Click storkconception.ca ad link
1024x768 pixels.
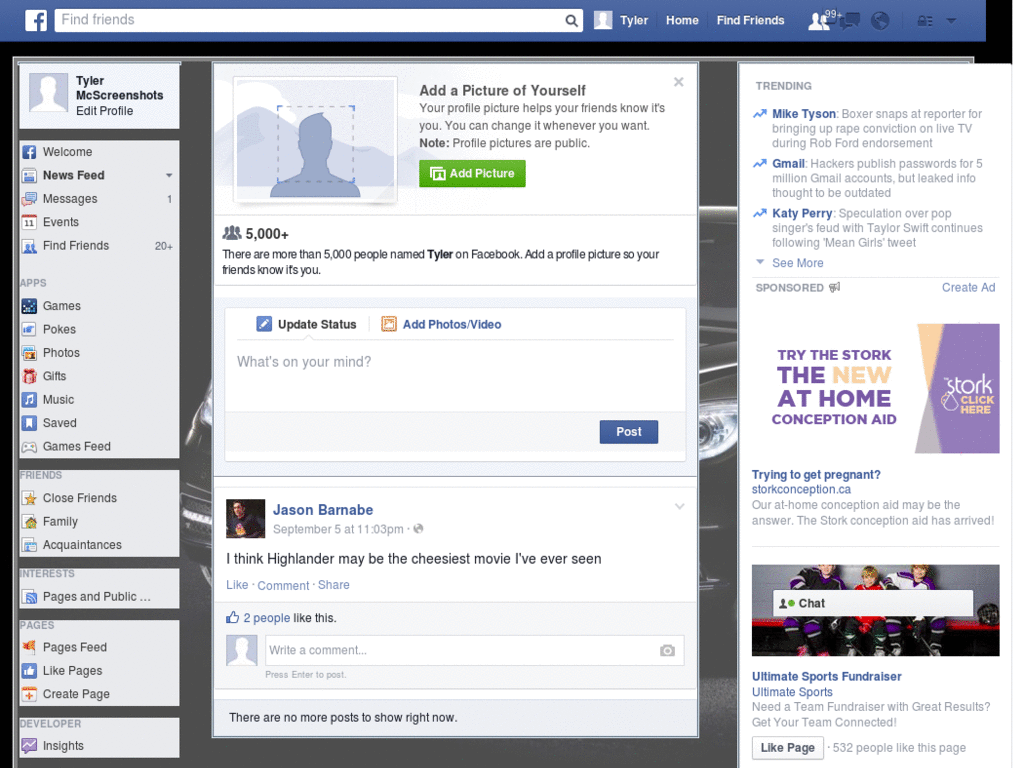click(x=801, y=489)
